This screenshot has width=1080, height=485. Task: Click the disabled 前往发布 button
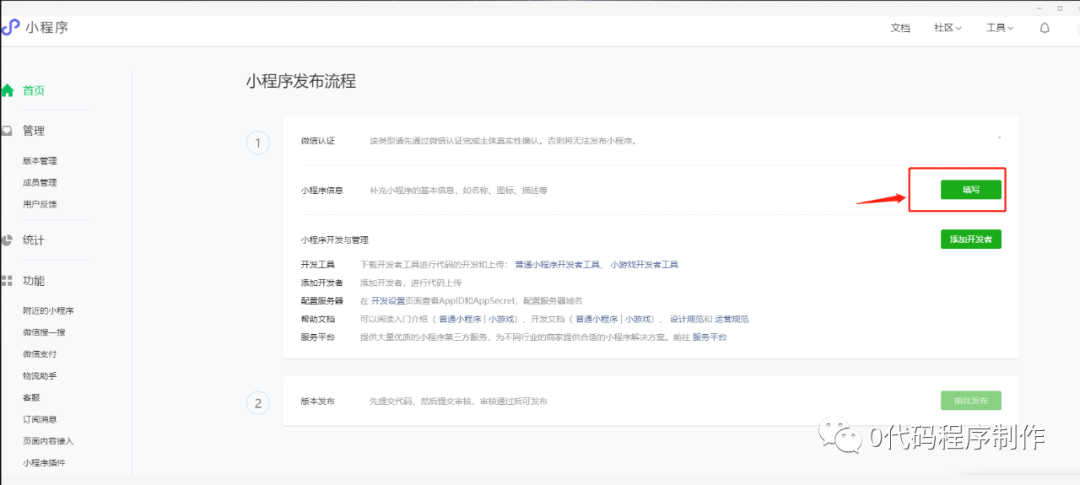(x=970, y=401)
